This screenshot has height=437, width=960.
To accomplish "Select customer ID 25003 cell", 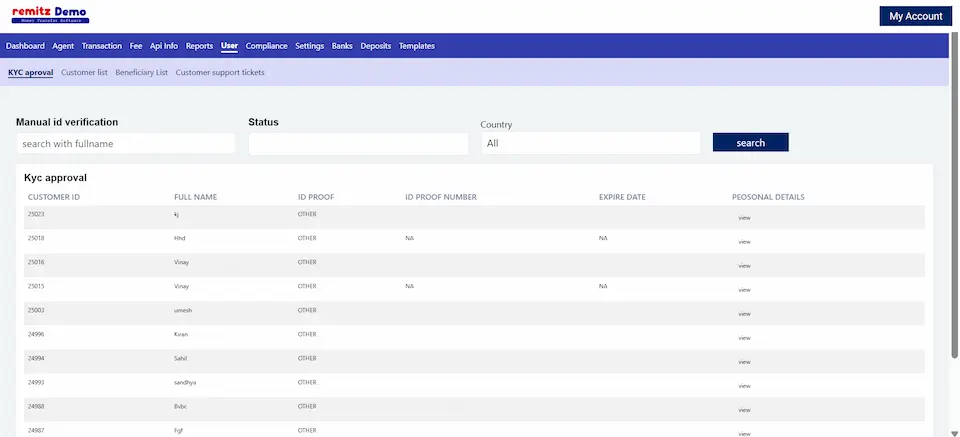I will pos(36,310).
